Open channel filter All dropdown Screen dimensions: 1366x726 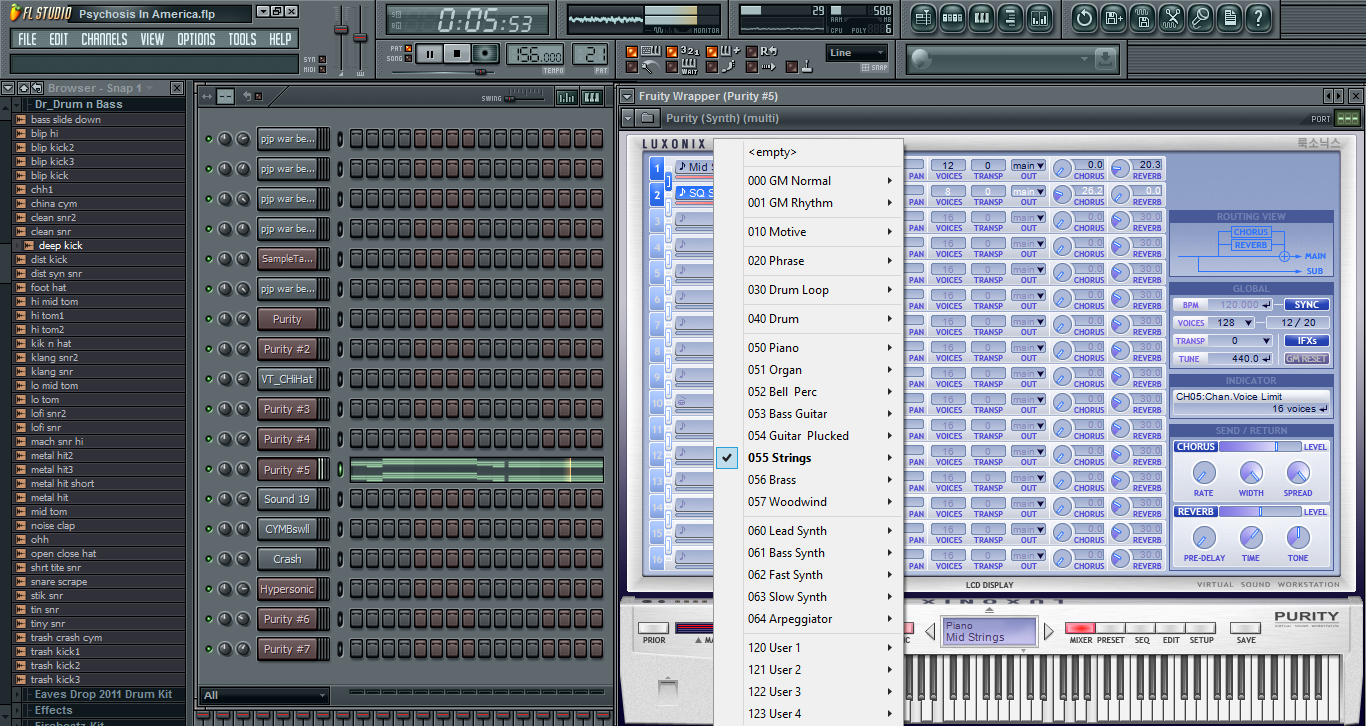pyautogui.click(x=264, y=695)
